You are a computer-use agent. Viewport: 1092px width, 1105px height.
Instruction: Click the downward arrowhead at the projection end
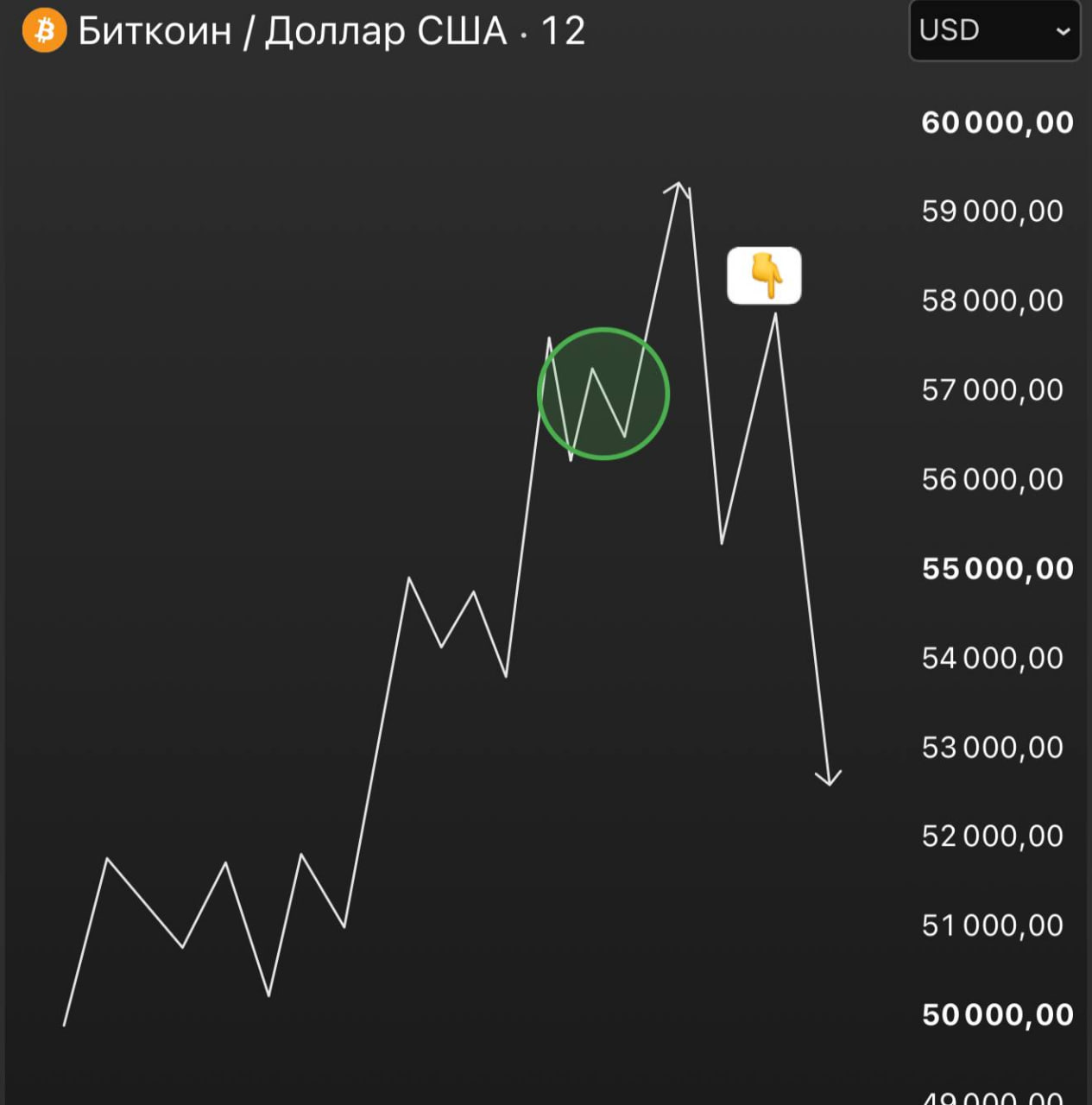pyautogui.click(x=829, y=777)
